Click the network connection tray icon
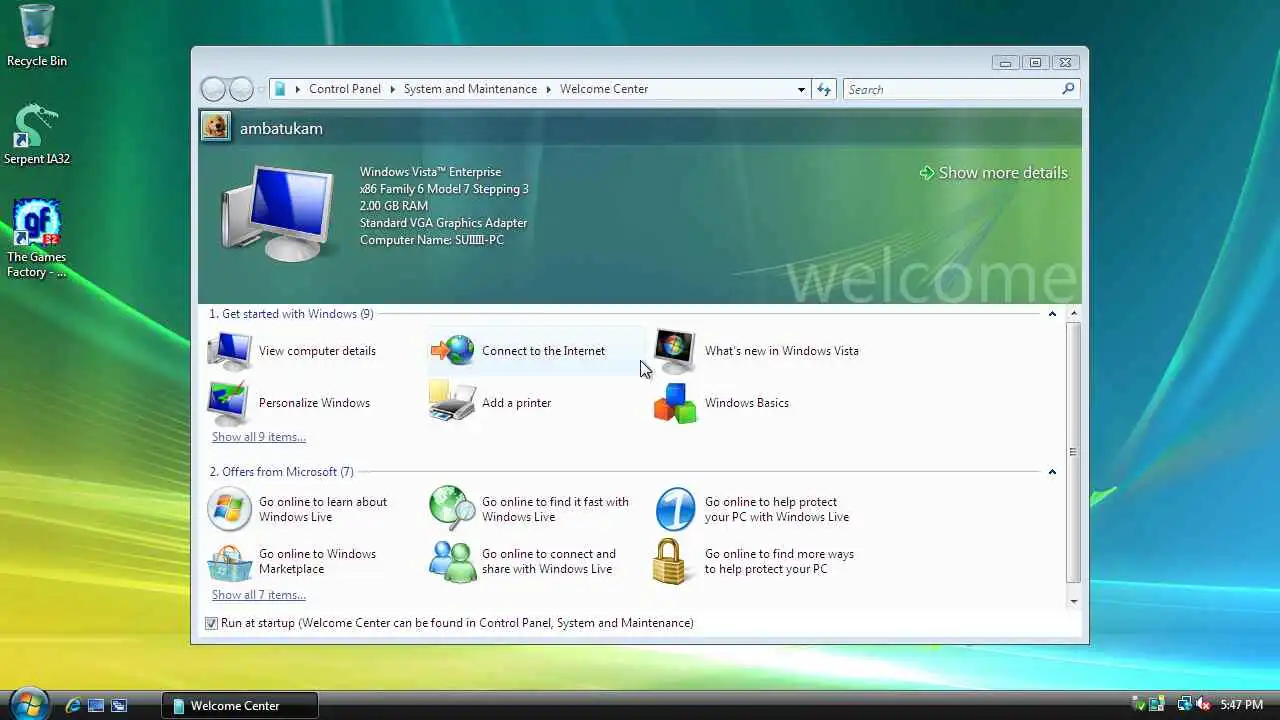The height and width of the screenshot is (720, 1280). pyautogui.click(x=1185, y=705)
